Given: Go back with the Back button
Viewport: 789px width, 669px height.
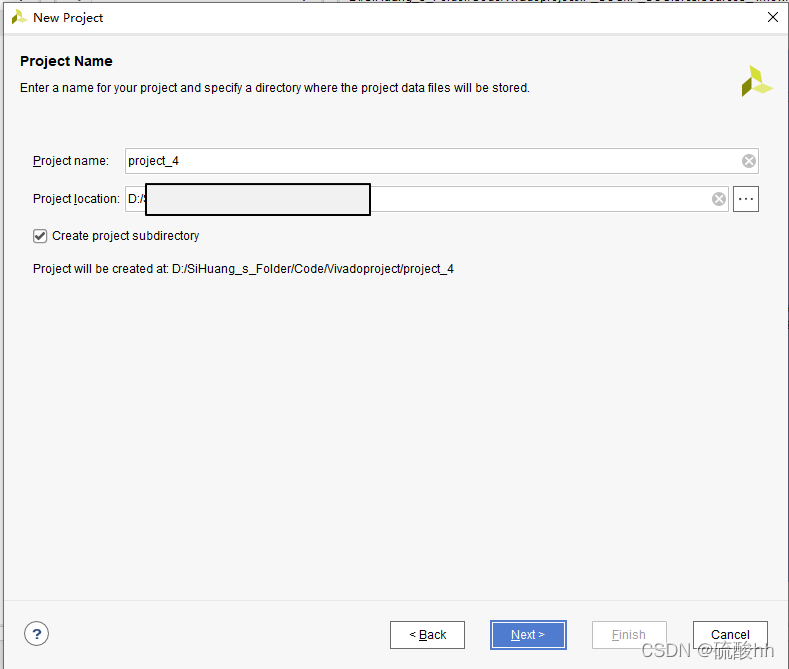Looking at the screenshot, I should [x=427, y=635].
